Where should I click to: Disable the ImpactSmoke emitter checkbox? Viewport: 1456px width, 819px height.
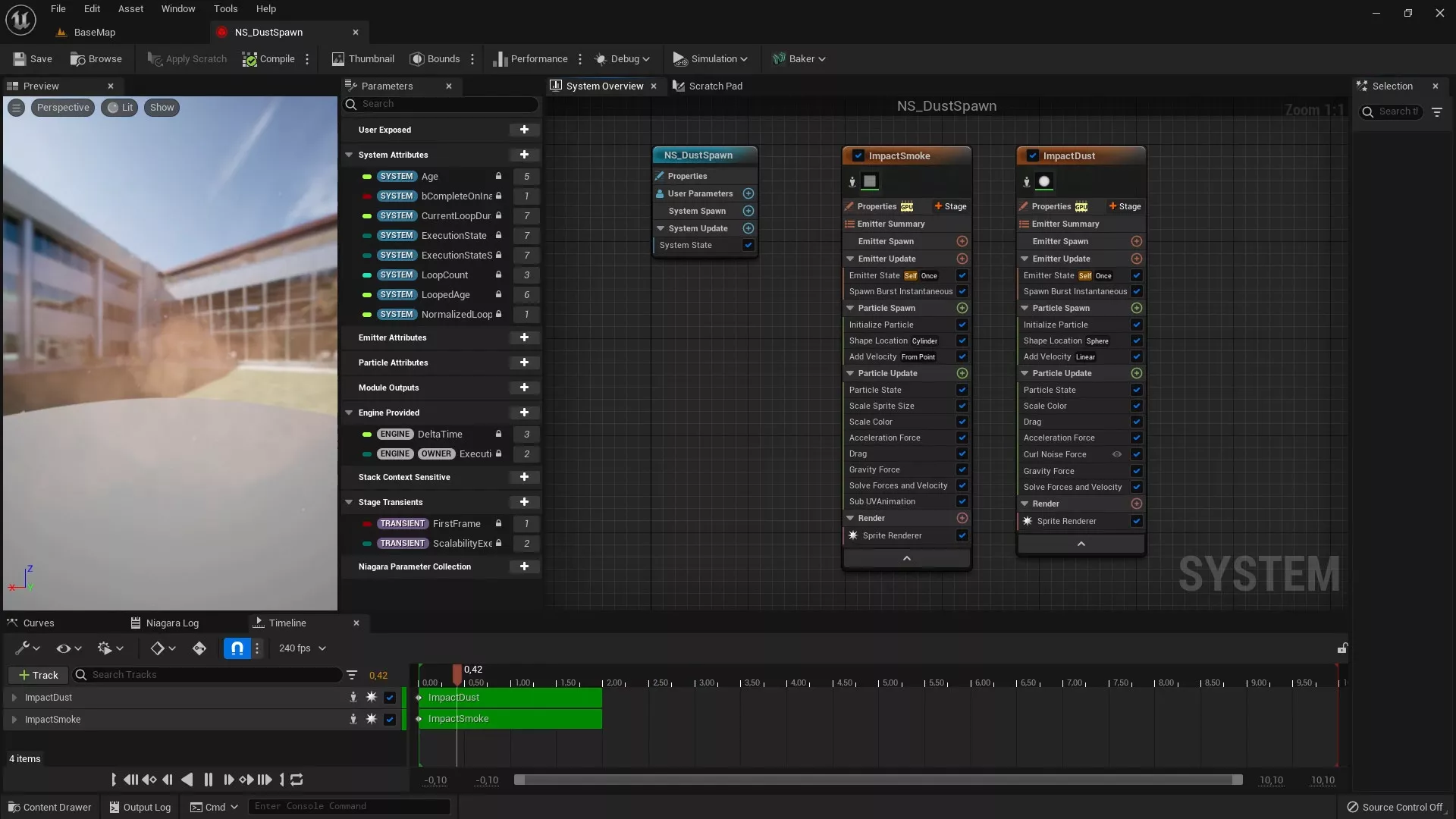point(858,155)
